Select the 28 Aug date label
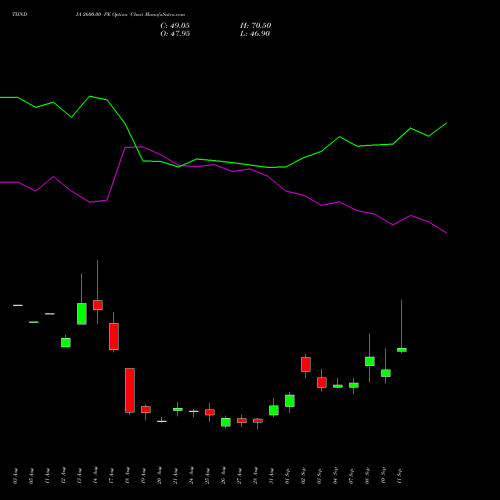The image size is (500, 500). (x=255, y=476)
